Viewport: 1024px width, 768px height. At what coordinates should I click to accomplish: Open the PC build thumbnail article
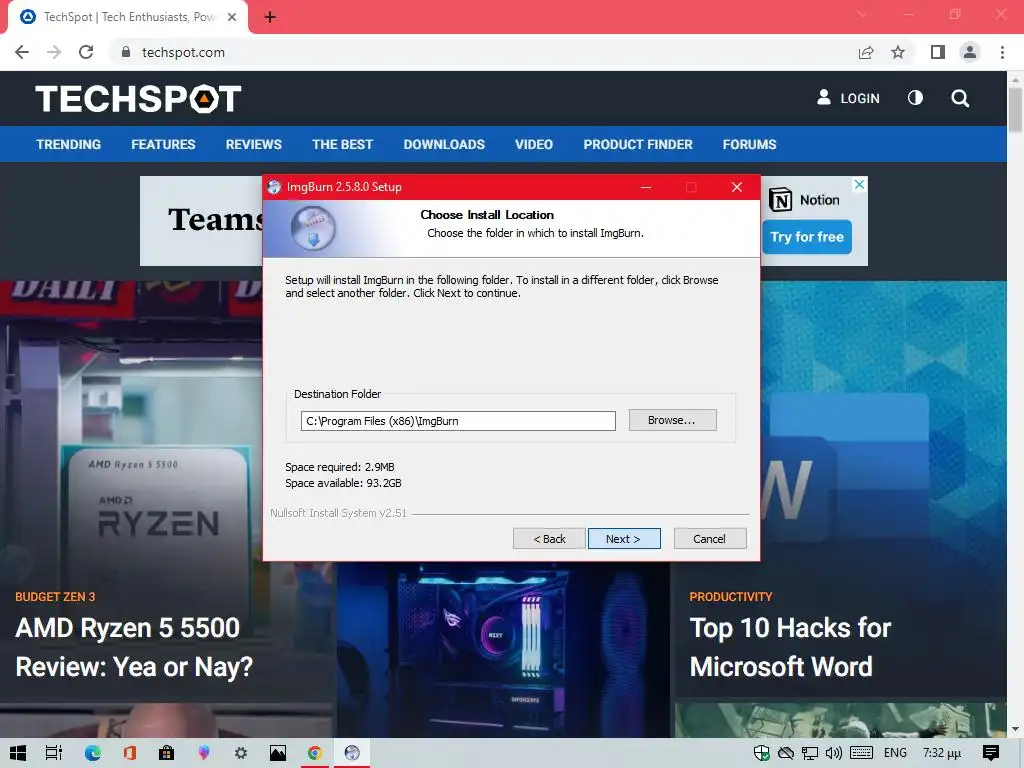[503, 650]
